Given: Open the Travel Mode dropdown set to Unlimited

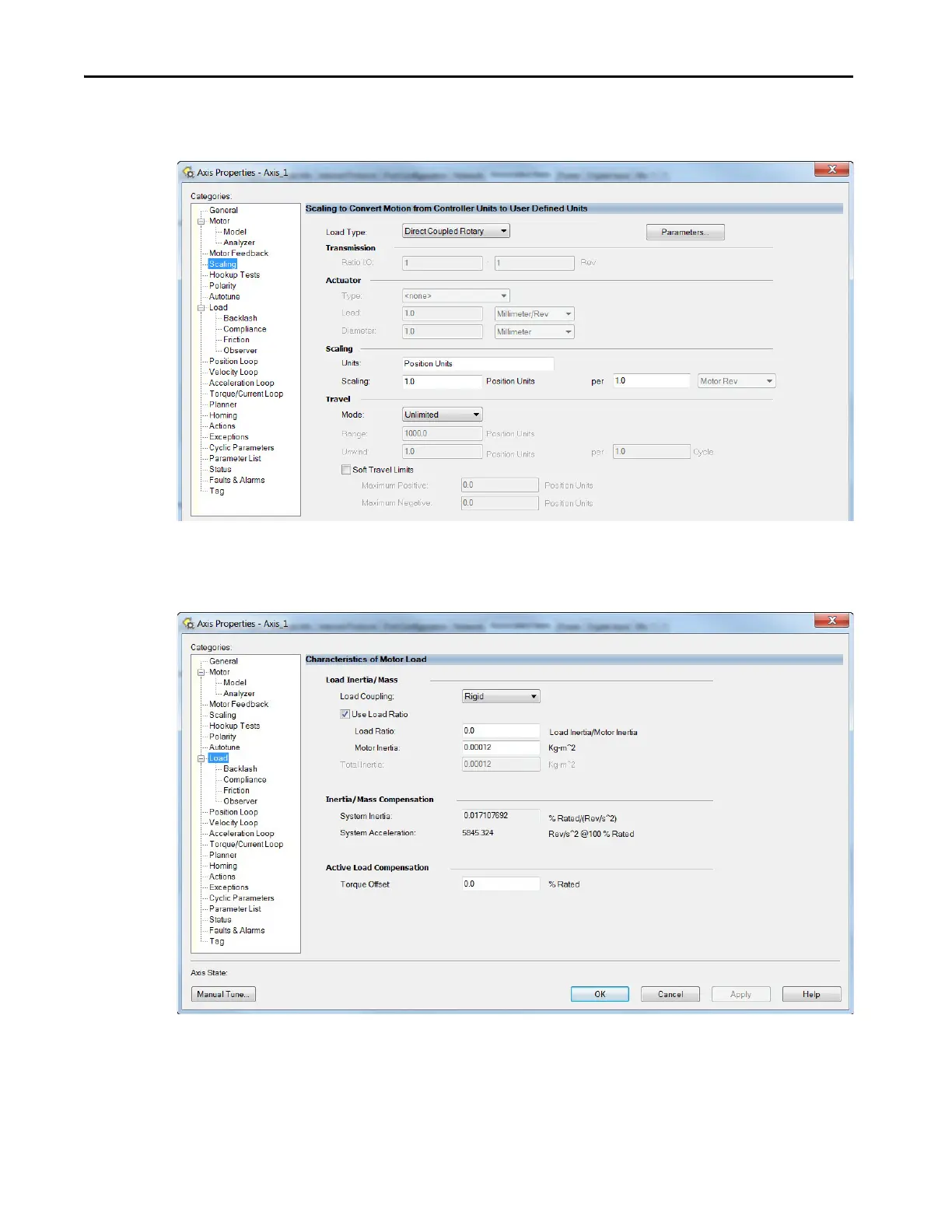Looking at the screenshot, I should point(443,415).
